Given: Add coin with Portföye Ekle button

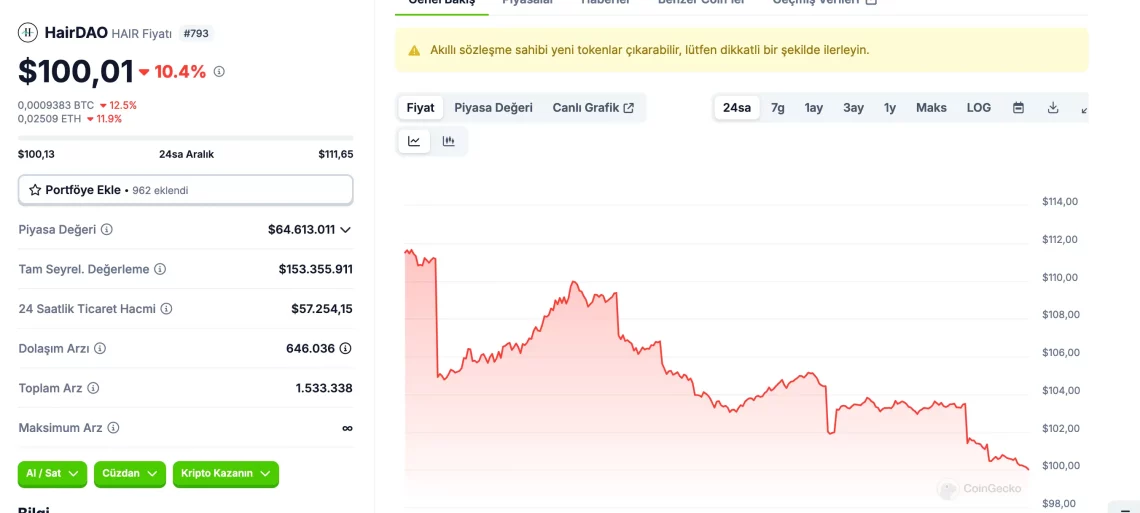Looking at the screenshot, I should point(185,190).
